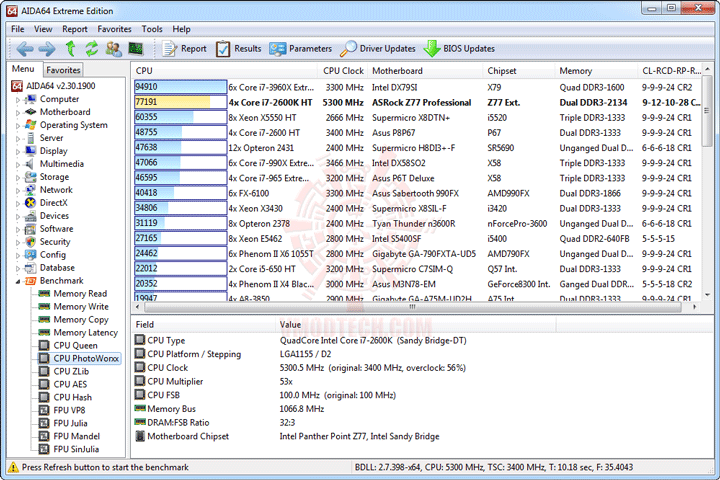The image size is (720, 480).
Task: Open the Report menu
Action: pos(75,29)
